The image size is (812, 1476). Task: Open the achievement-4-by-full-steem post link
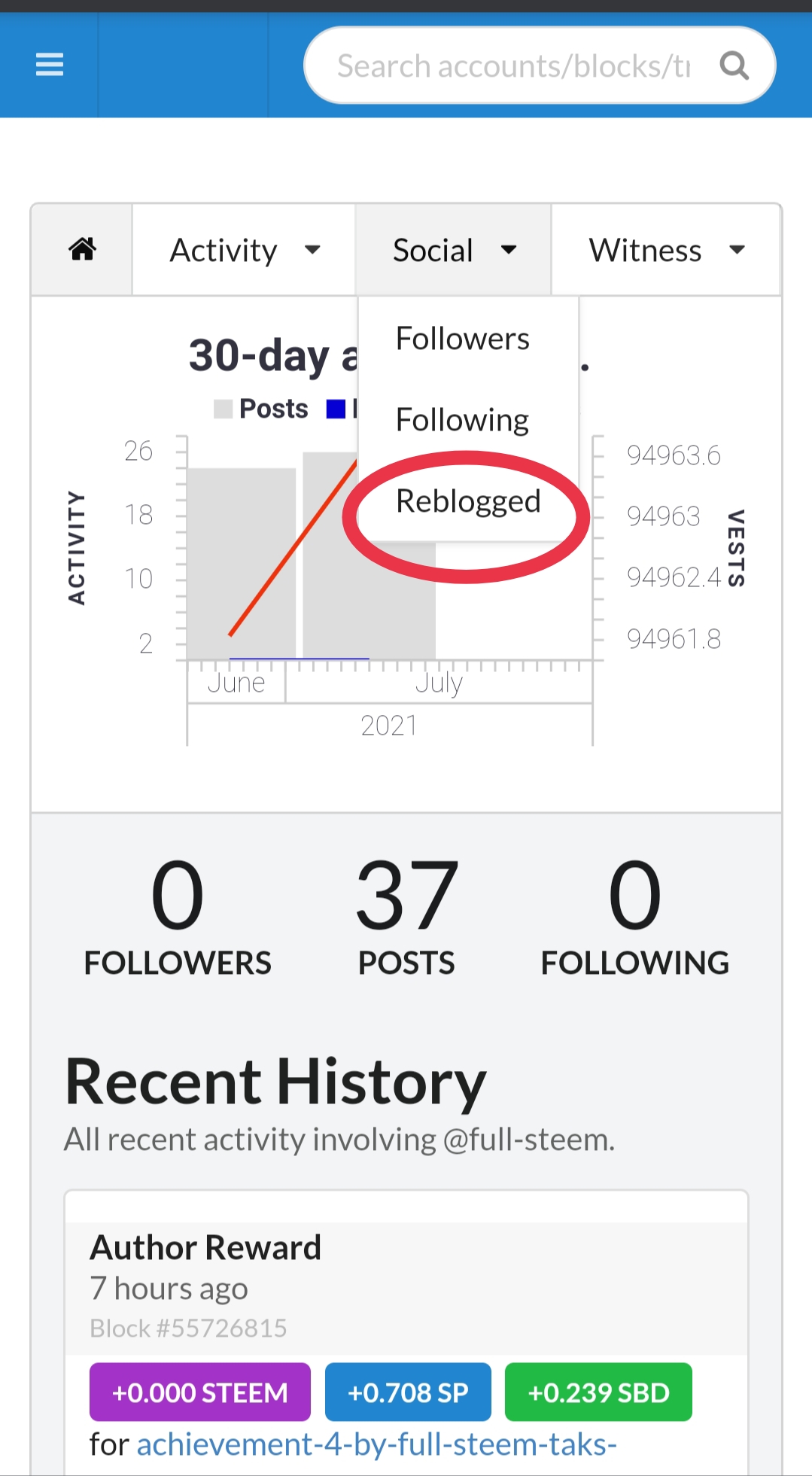tap(376, 1445)
